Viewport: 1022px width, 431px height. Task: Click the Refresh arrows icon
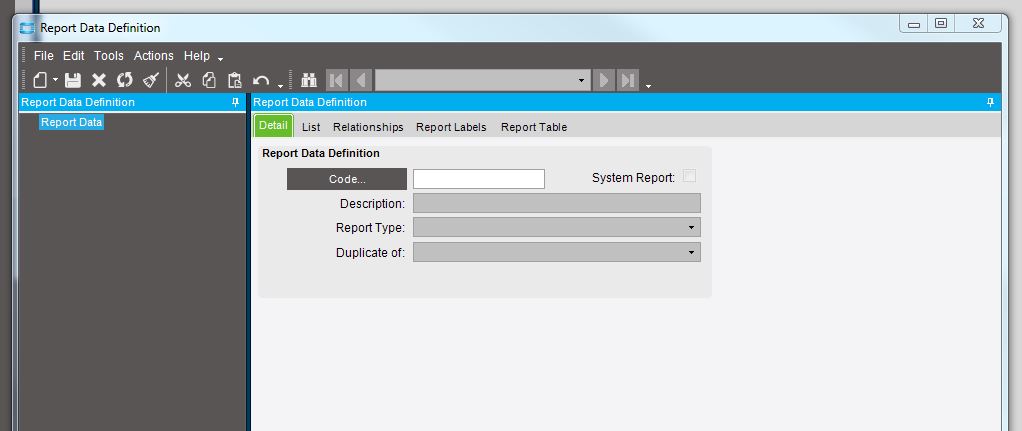(x=124, y=80)
